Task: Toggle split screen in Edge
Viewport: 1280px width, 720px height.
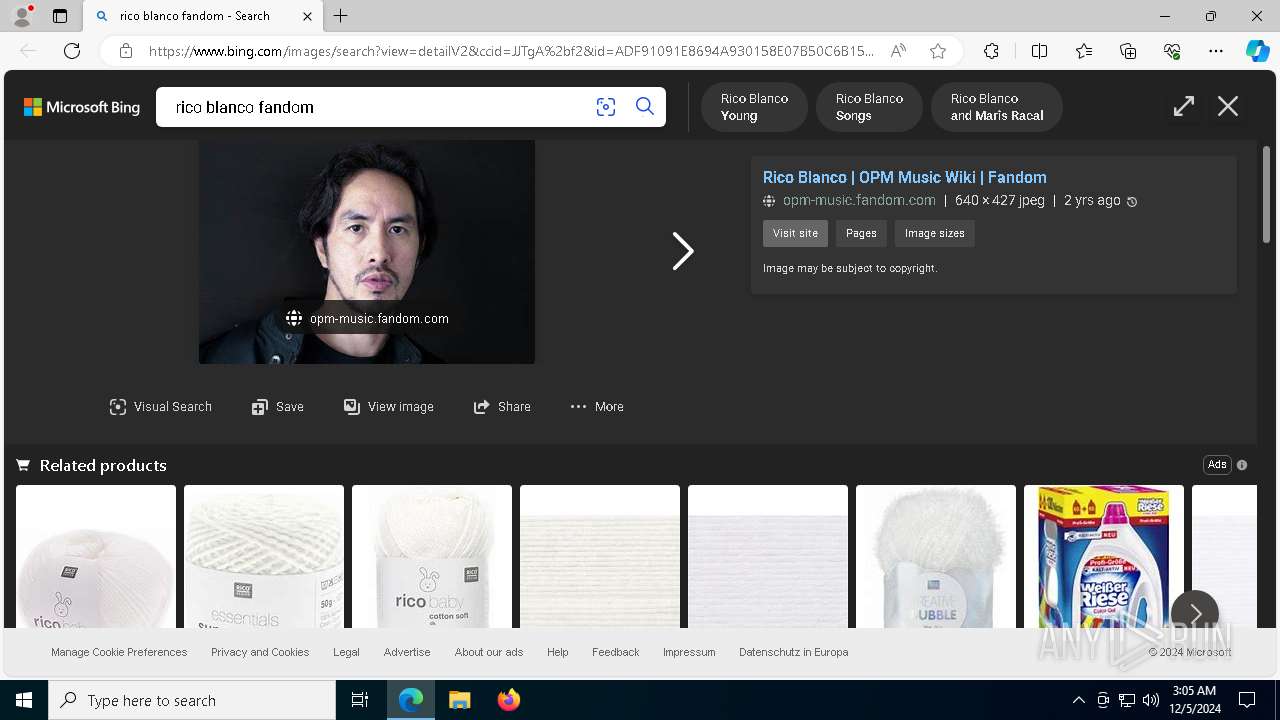Action: point(1039,51)
